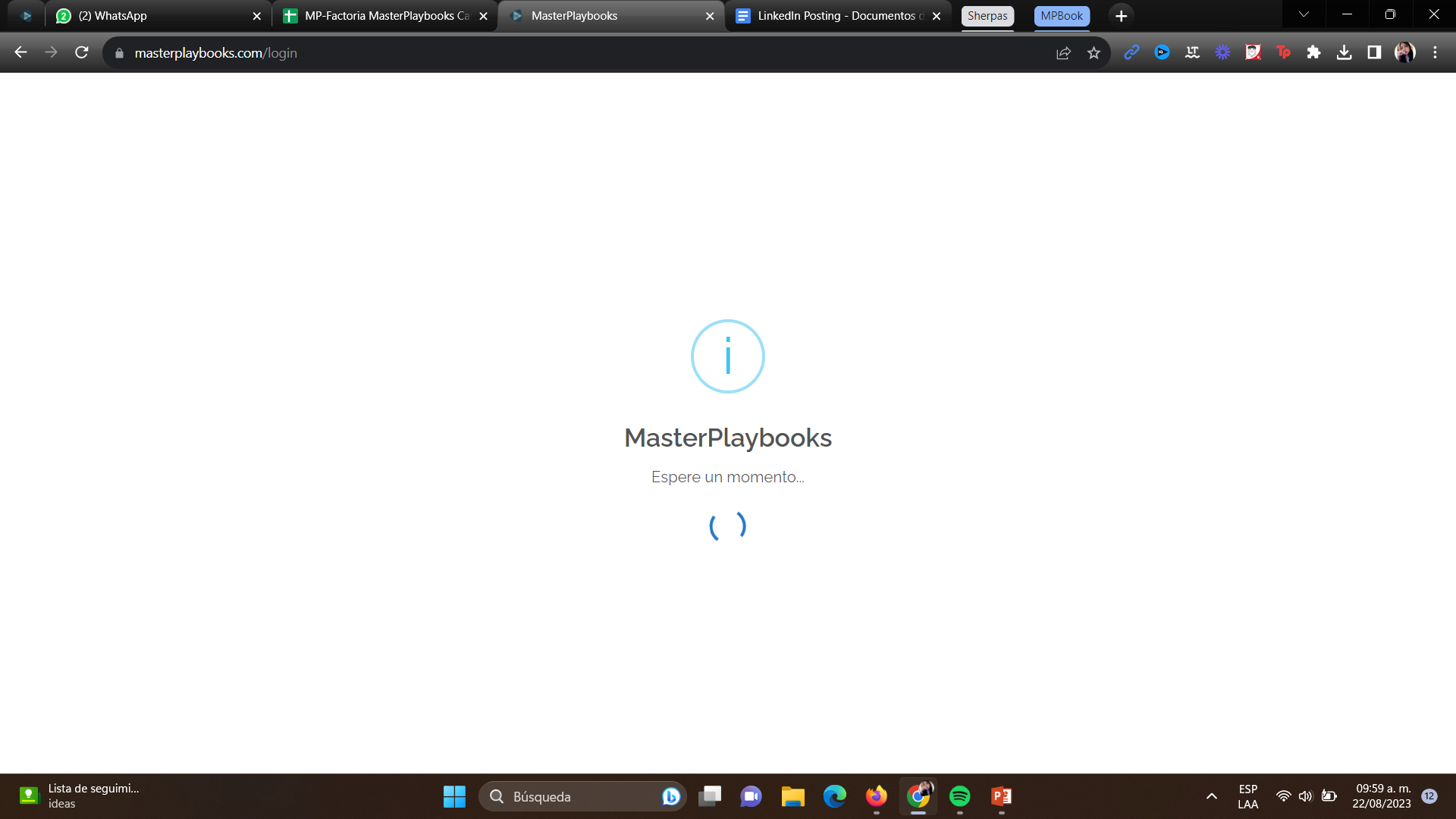The image size is (1456, 819).
Task: Check the battery status icon
Action: pyautogui.click(x=1329, y=796)
